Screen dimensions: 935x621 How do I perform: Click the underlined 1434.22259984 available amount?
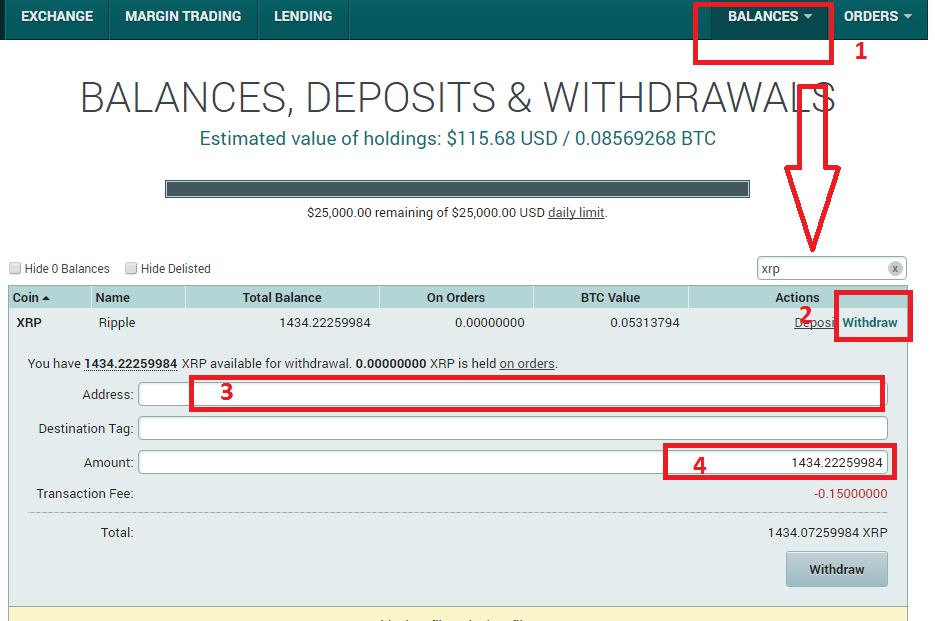(x=131, y=364)
